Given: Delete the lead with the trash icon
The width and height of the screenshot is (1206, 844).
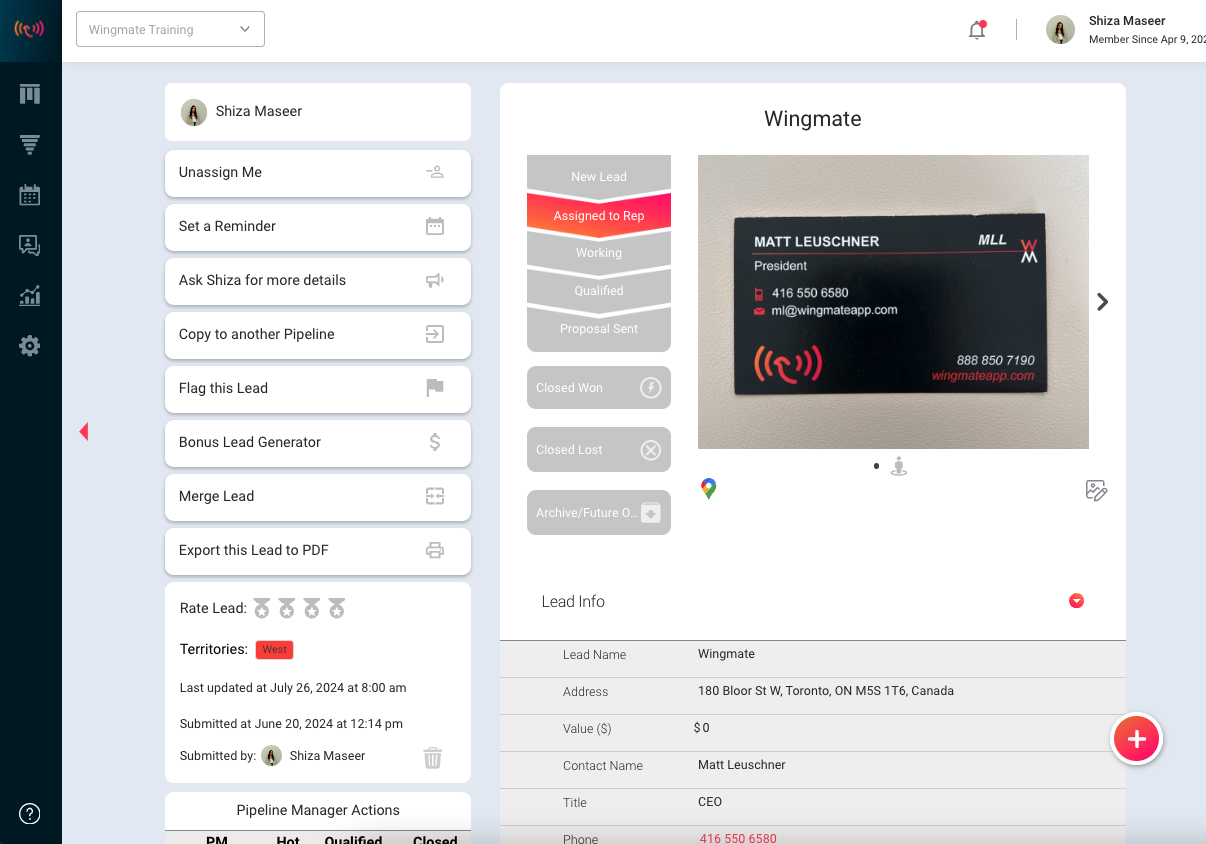Looking at the screenshot, I should click(x=433, y=757).
